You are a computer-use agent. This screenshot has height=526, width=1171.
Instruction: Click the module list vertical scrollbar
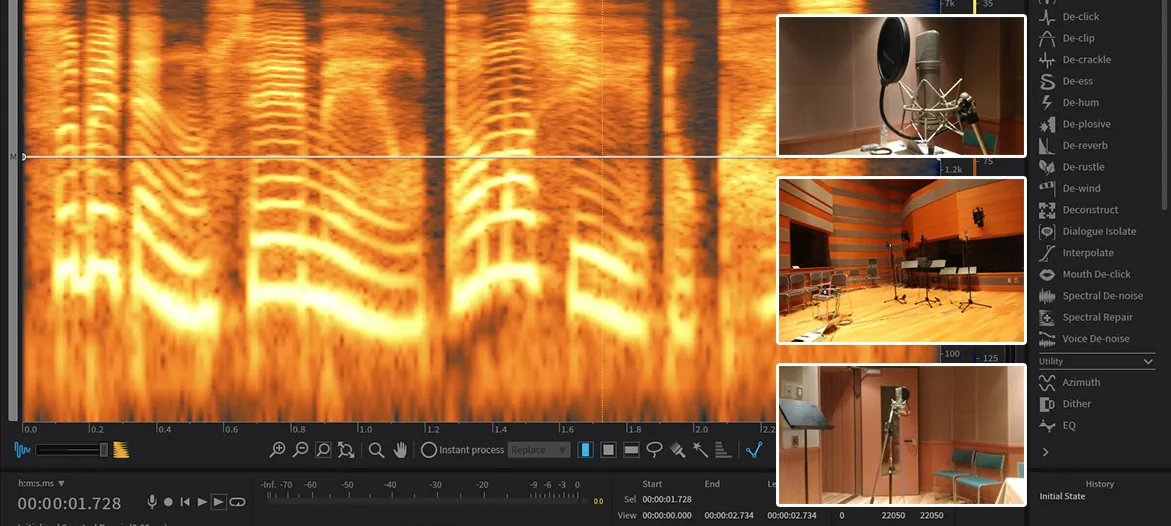pos(1166,105)
